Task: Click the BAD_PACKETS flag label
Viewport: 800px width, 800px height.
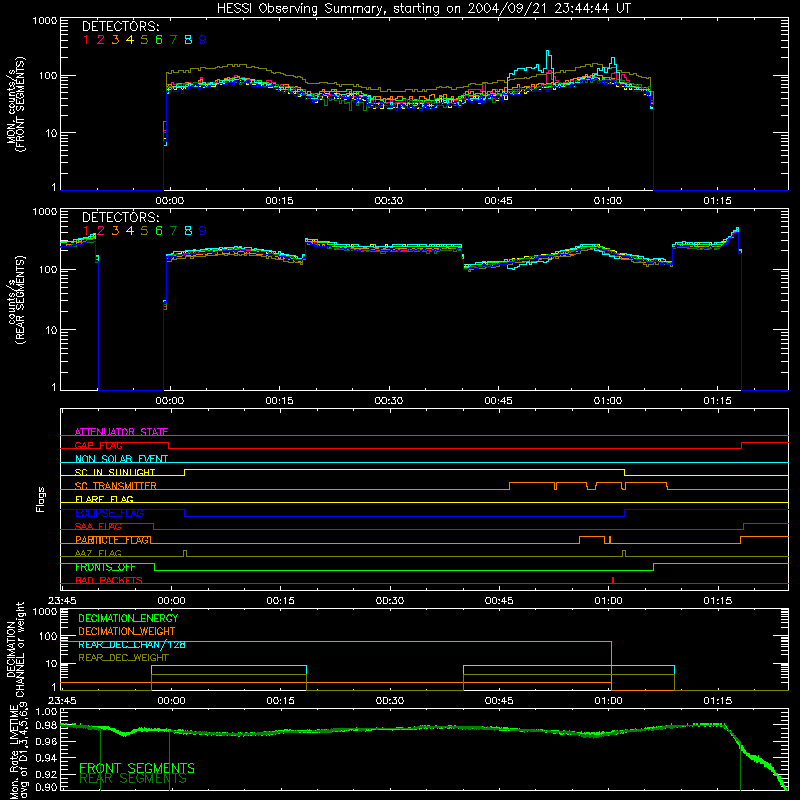Action: pos(109,581)
